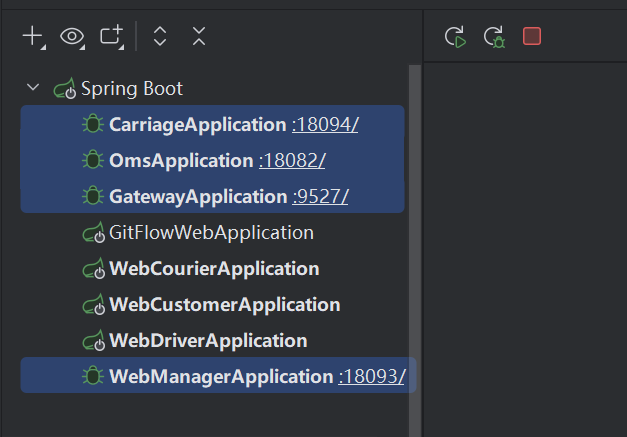Select CarriageApplication in the tree
The image size is (627, 437).
198,125
